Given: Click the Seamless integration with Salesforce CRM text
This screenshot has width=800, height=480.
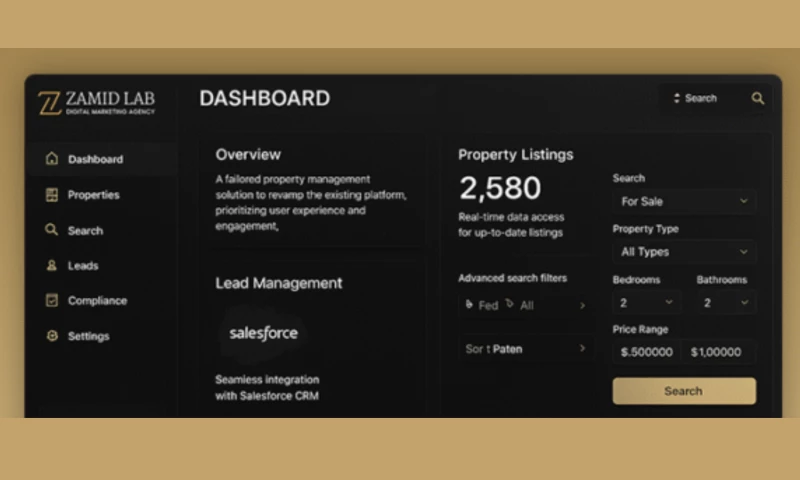Looking at the screenshot, I should click(x=267, y=388).
